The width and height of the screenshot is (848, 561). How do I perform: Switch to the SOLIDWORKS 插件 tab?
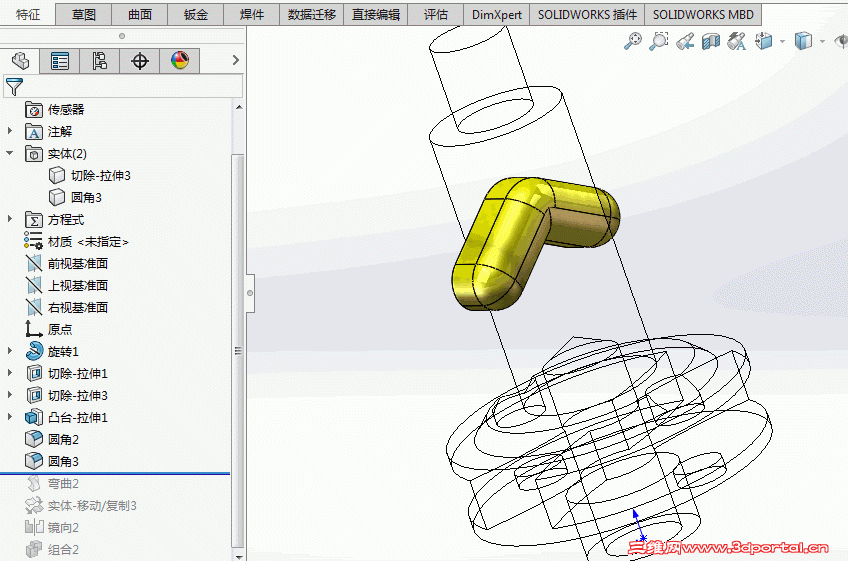click(x=587, y=15)
